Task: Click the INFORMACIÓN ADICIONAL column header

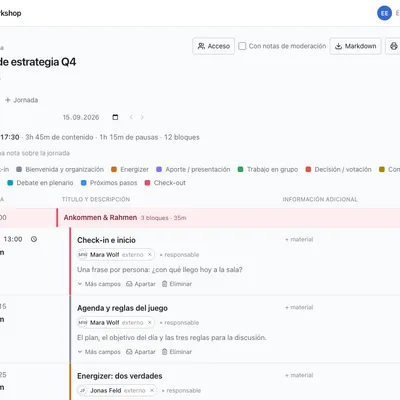Action: [320, 199]
